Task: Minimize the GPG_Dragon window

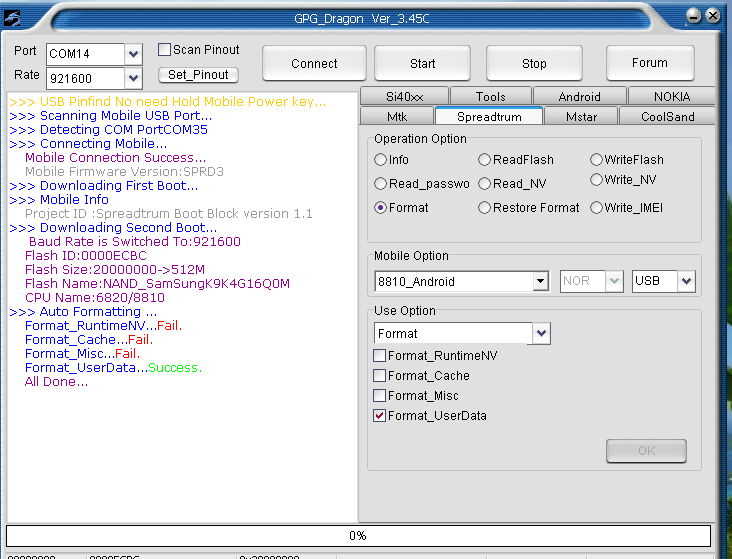Action: click(x=693, y=16)
